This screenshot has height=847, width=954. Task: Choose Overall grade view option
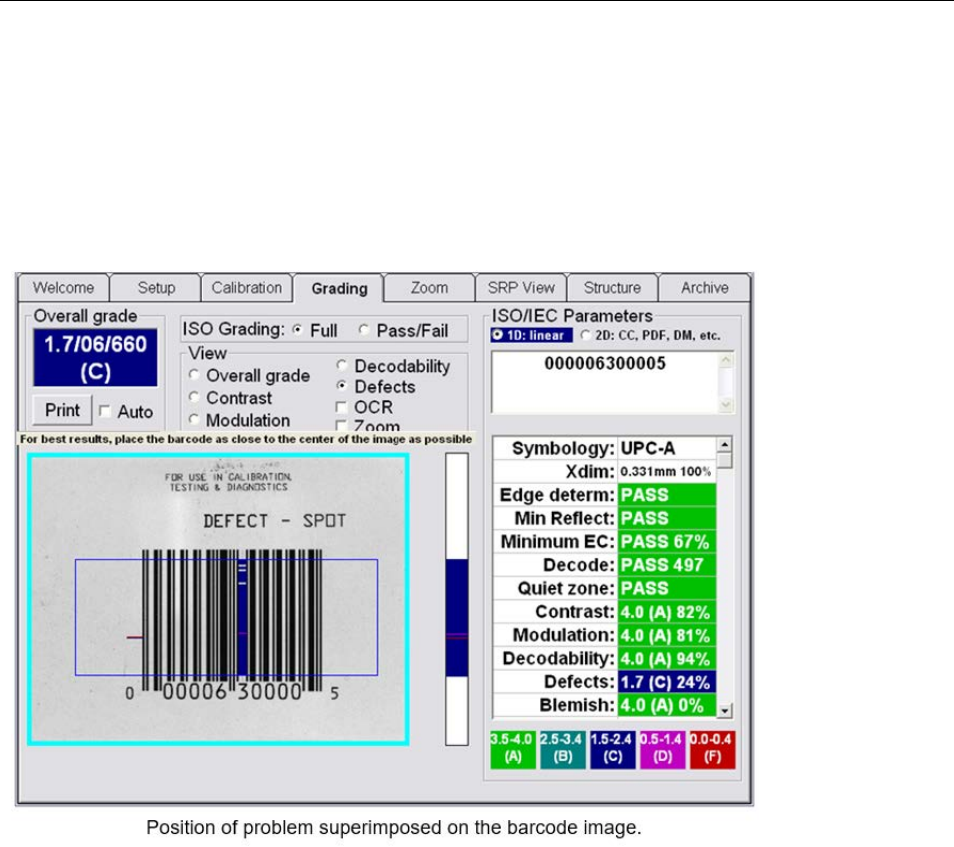194,375
